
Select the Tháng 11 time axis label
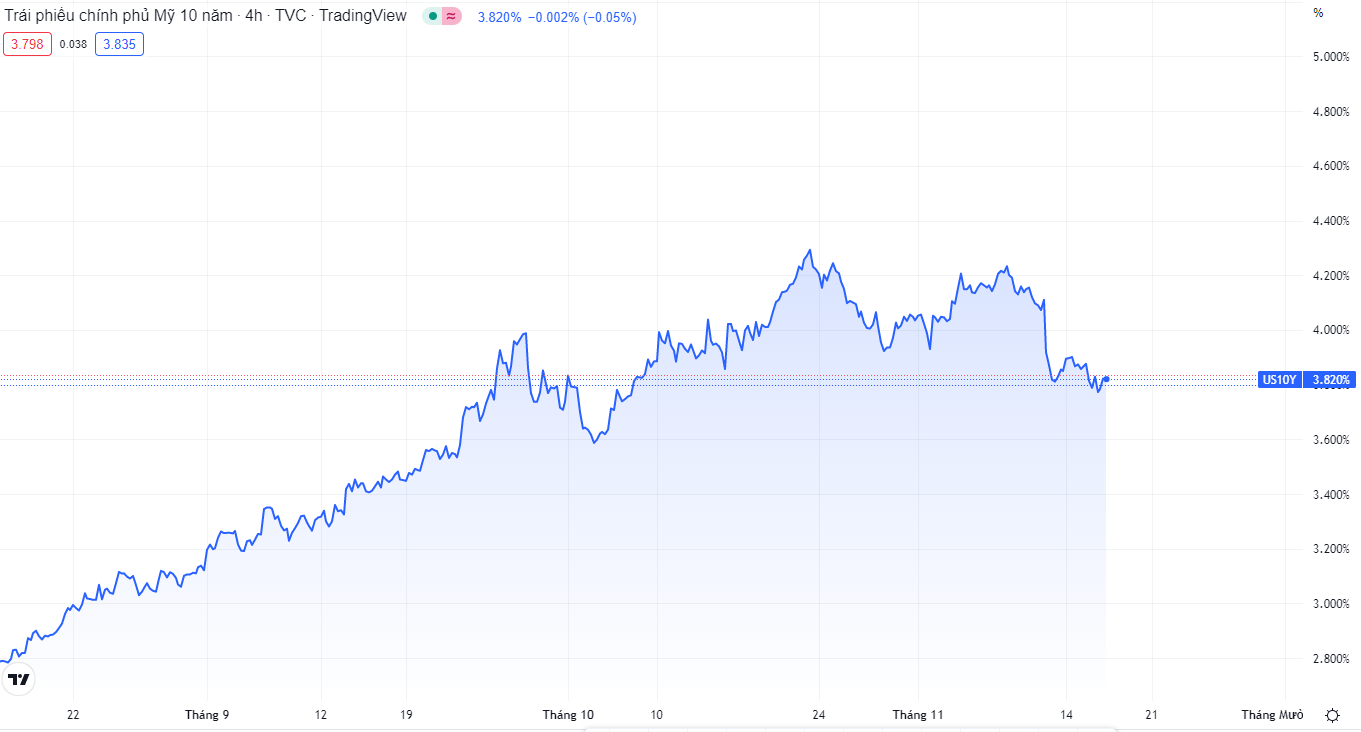[x=918, y=715]
